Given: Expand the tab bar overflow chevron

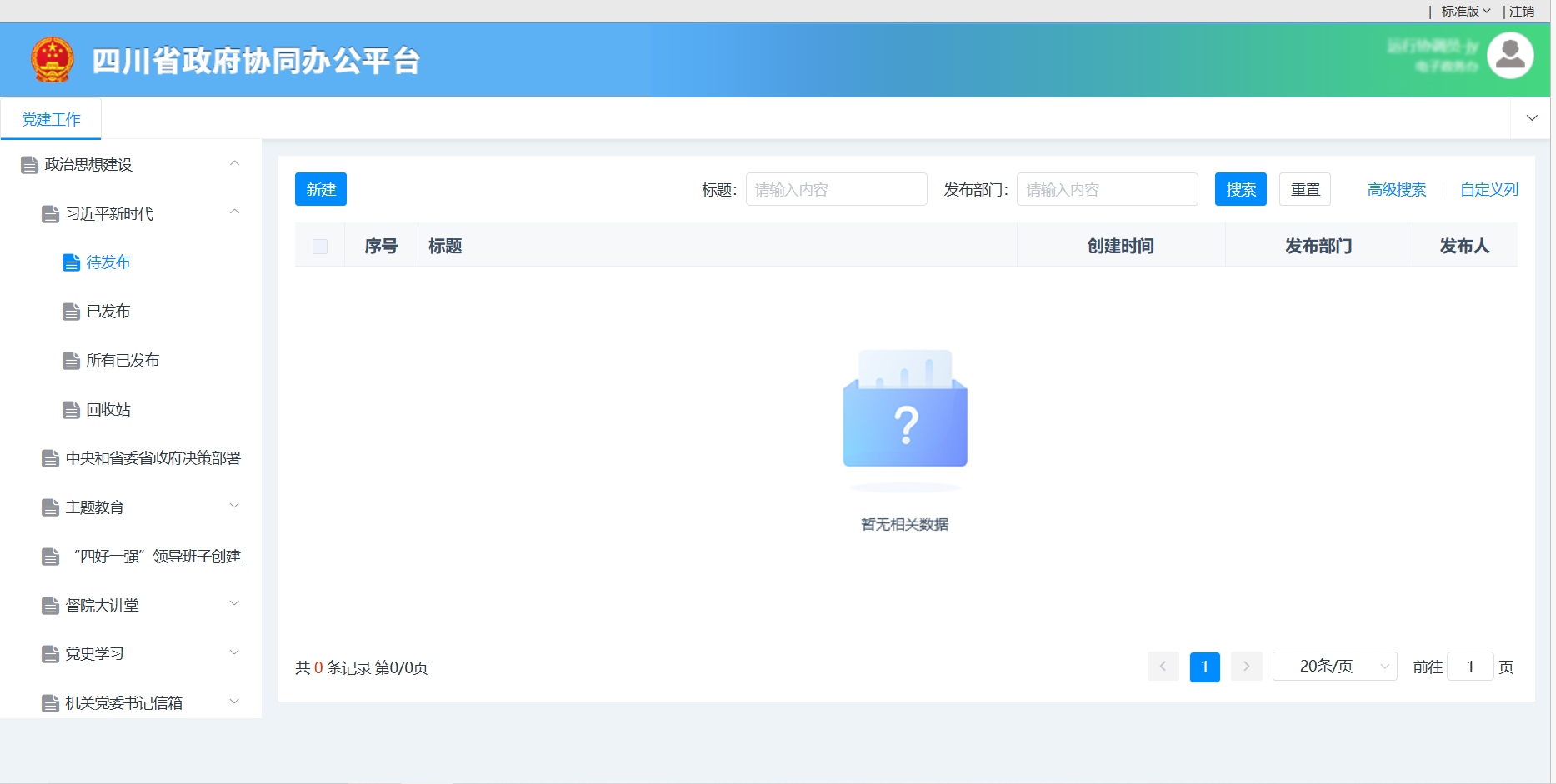Looking at the screenshot, I should point(1531,118).
